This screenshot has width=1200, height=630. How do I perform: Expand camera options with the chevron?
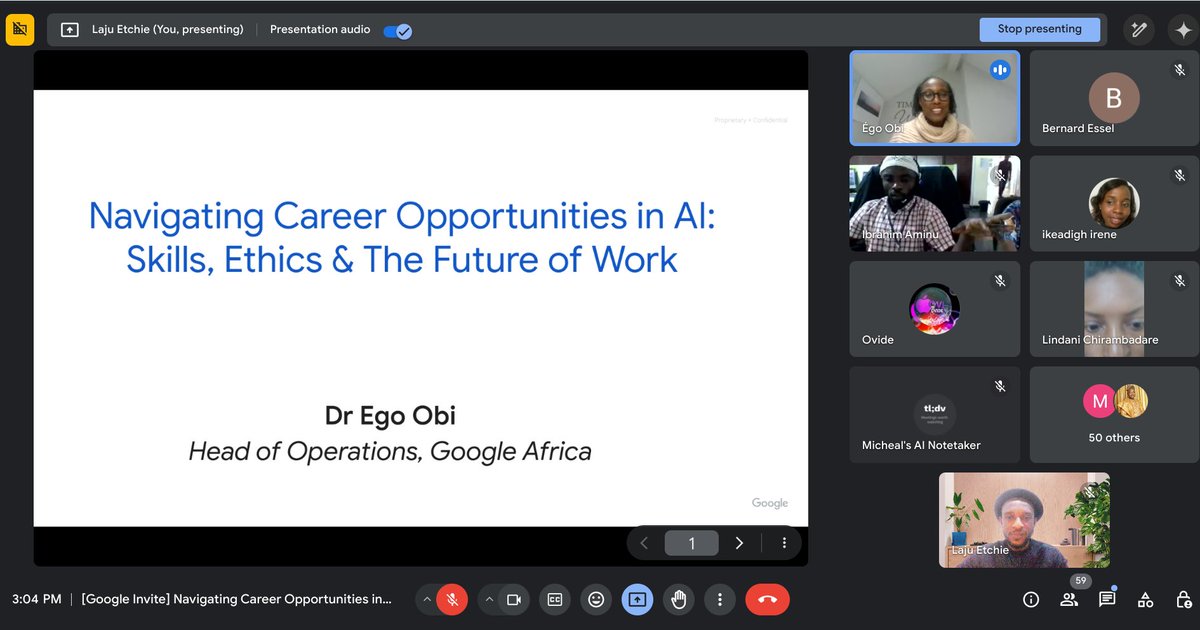click(x=491, y=599)
